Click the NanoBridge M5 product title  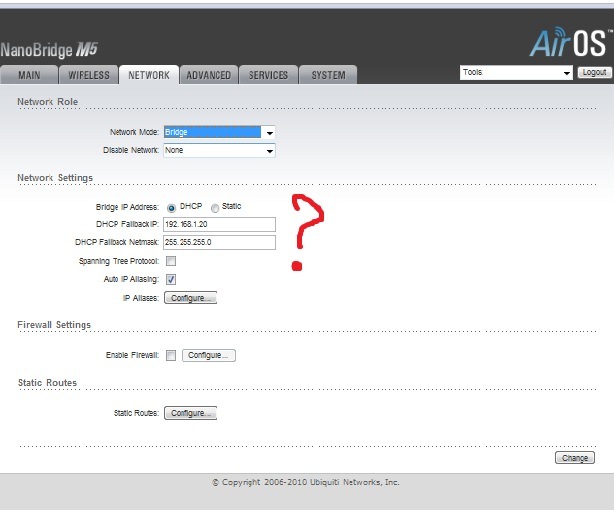49,50
